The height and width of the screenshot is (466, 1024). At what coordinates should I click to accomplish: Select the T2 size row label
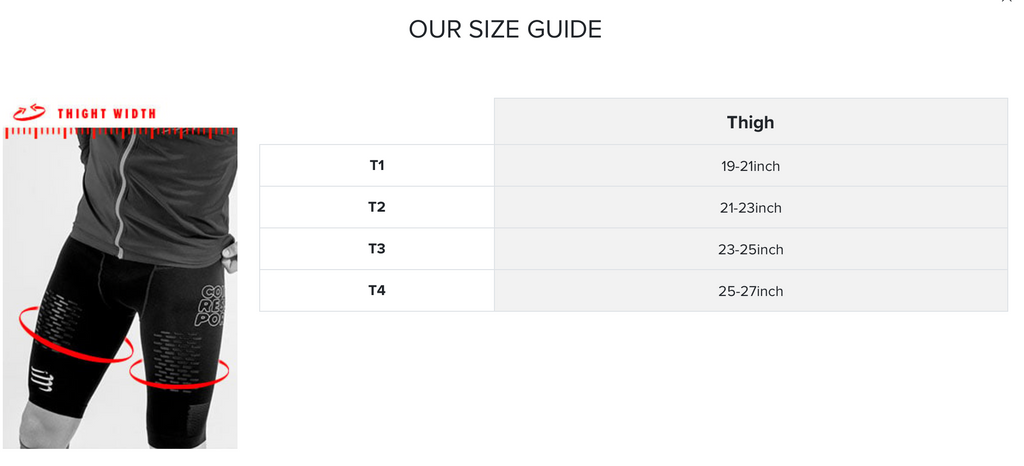coord(377,207)
